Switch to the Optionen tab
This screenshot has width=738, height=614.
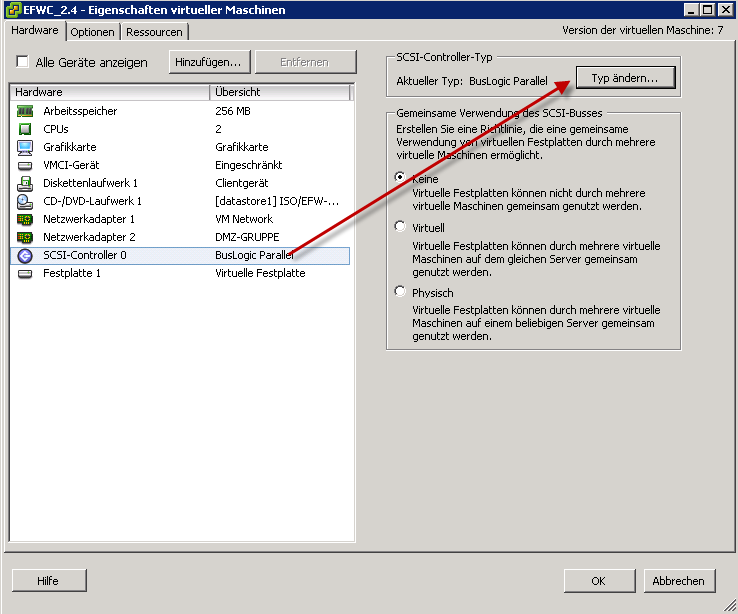pos(92,32)
